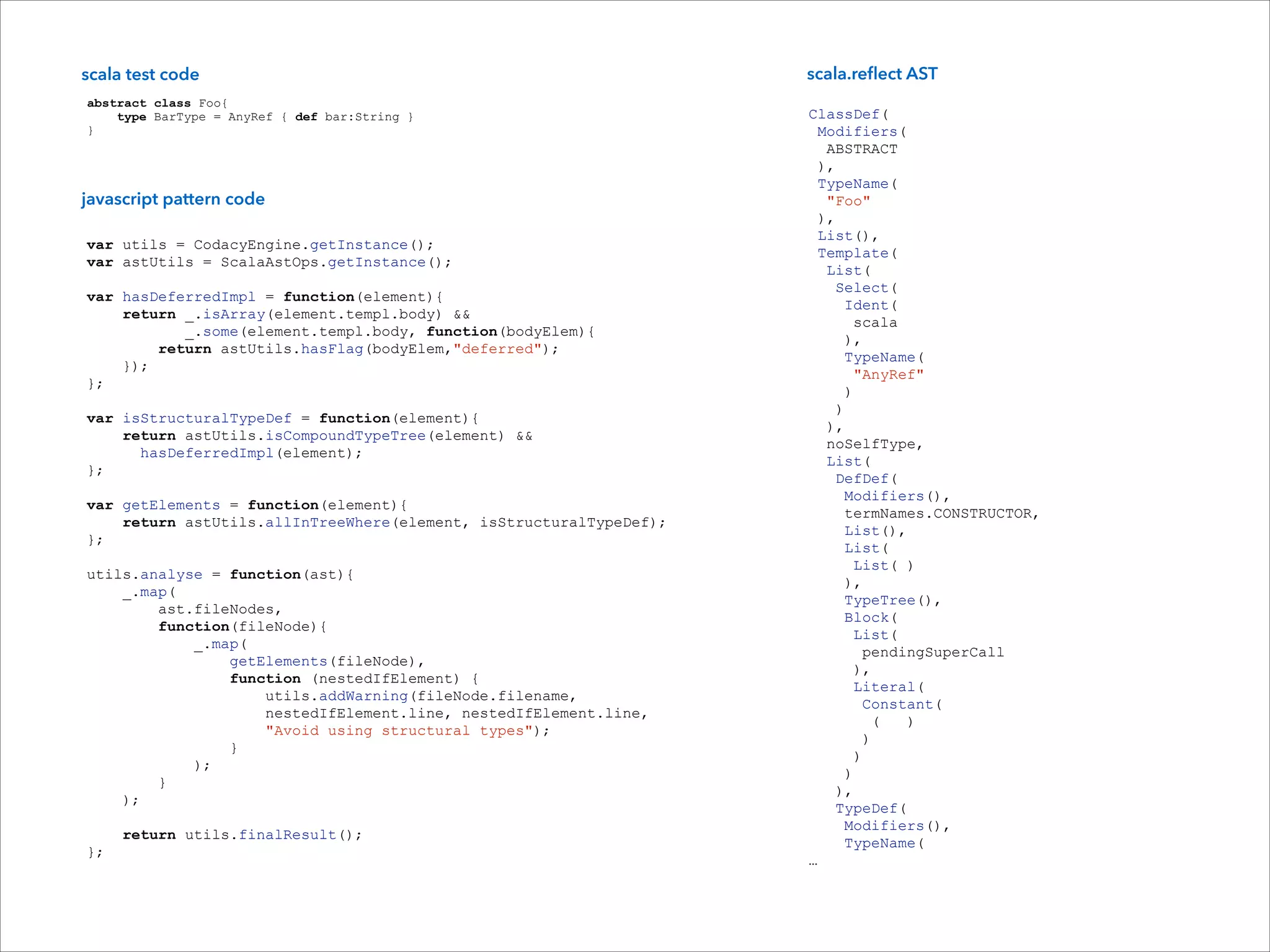Click 'return utils.finalResult();' line

242,835
